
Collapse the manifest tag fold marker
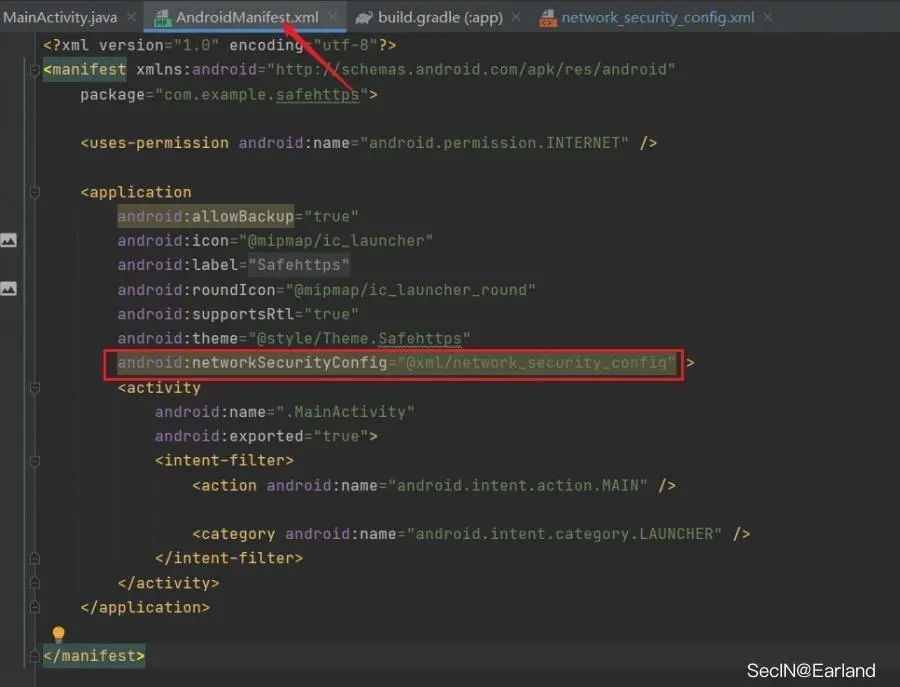pos(34,70)
